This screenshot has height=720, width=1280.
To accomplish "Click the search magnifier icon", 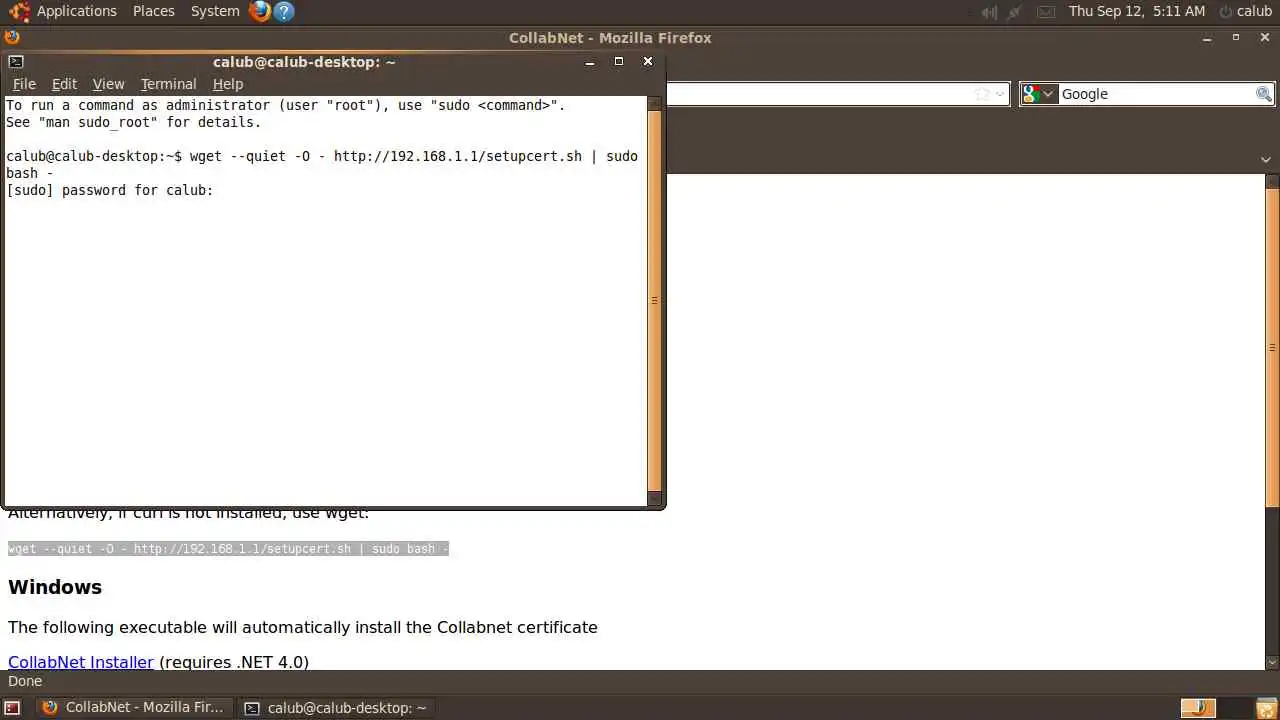I will pos(1264,94).
